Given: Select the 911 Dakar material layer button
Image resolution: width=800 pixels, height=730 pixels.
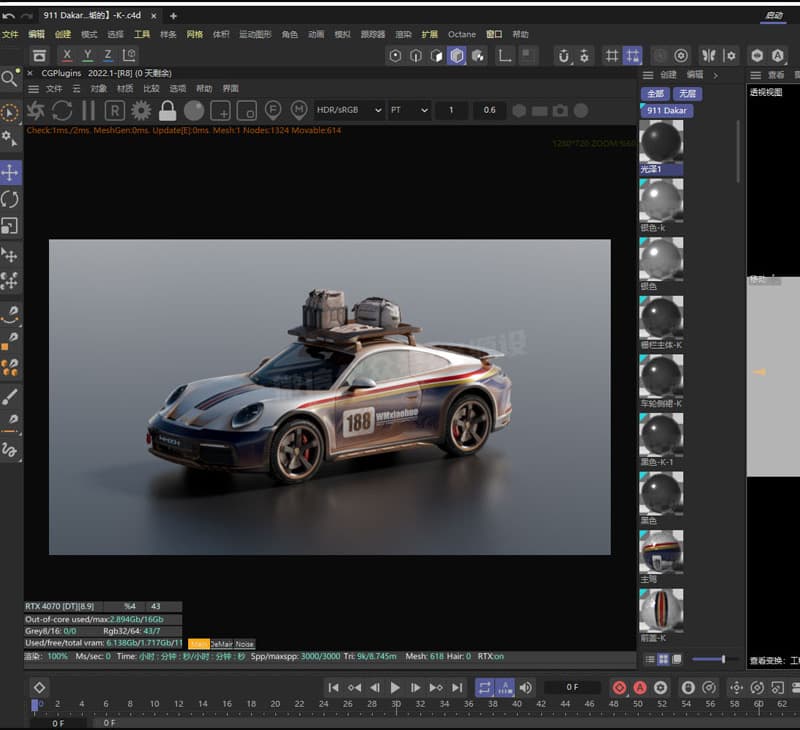Looking at the screenshot, I should tap(667, 111).
